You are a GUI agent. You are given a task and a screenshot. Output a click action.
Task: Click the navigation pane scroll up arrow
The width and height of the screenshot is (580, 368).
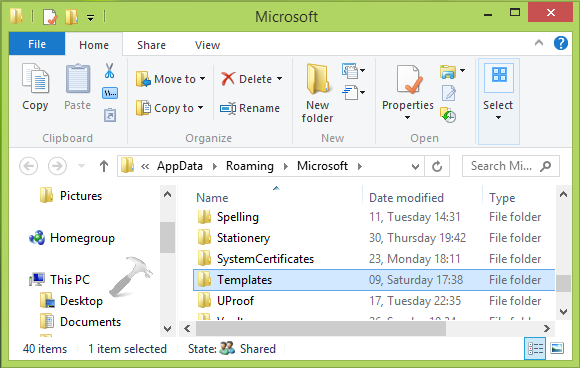(x=168, y=195)
